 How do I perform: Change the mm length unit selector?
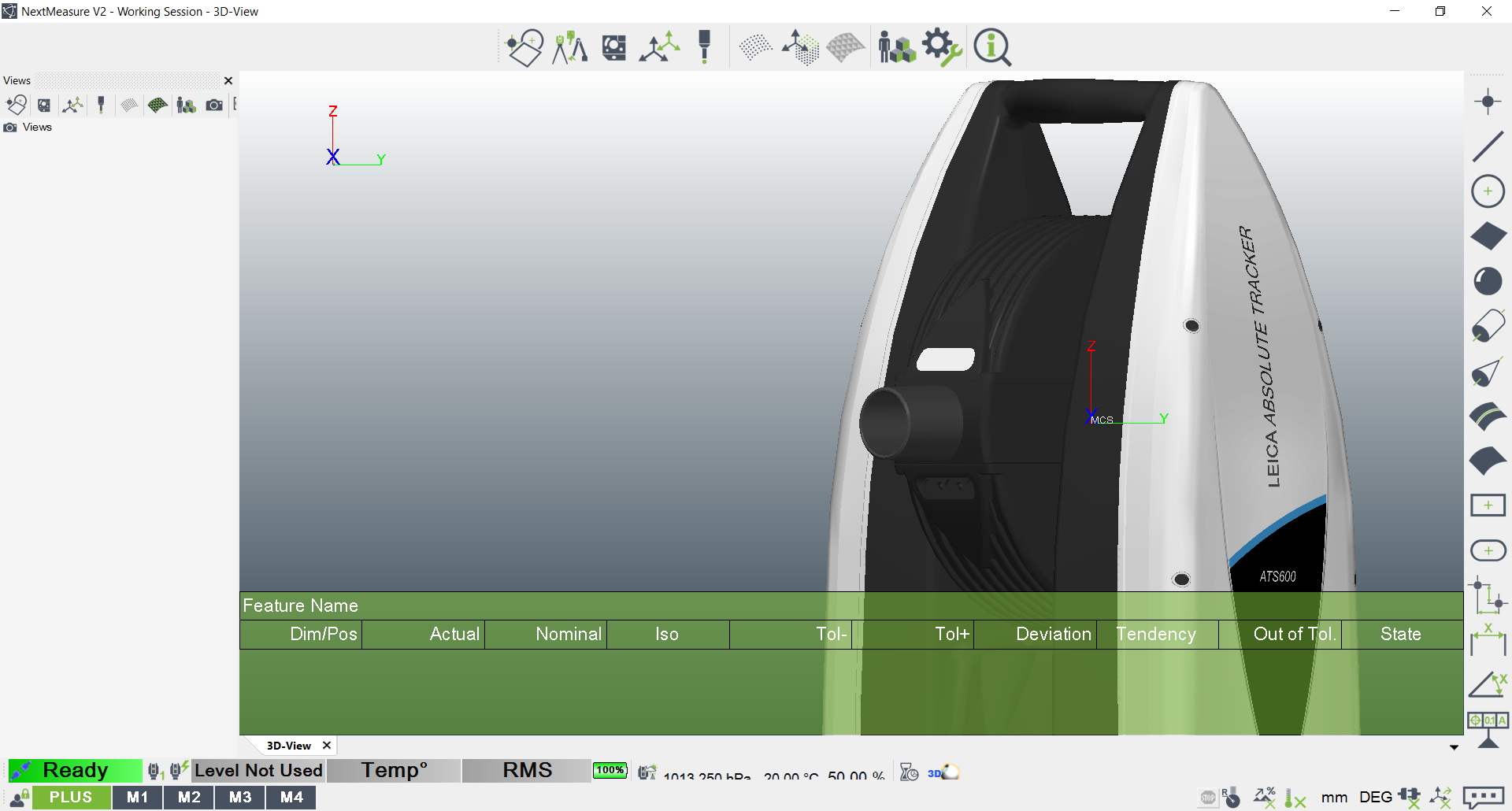[x=1334, y=798]
